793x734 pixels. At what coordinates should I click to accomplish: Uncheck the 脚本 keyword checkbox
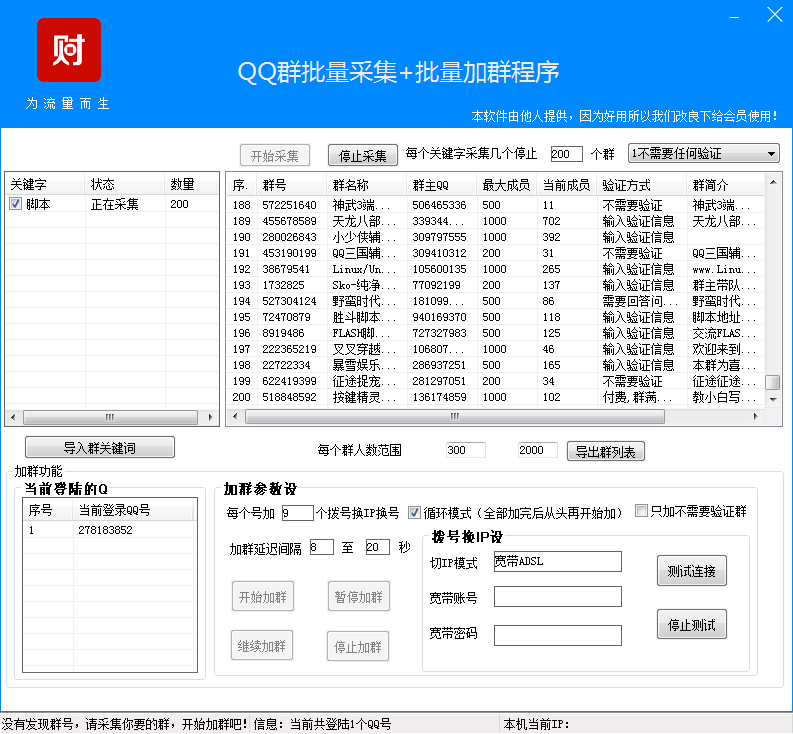click(x=15, y=204)
